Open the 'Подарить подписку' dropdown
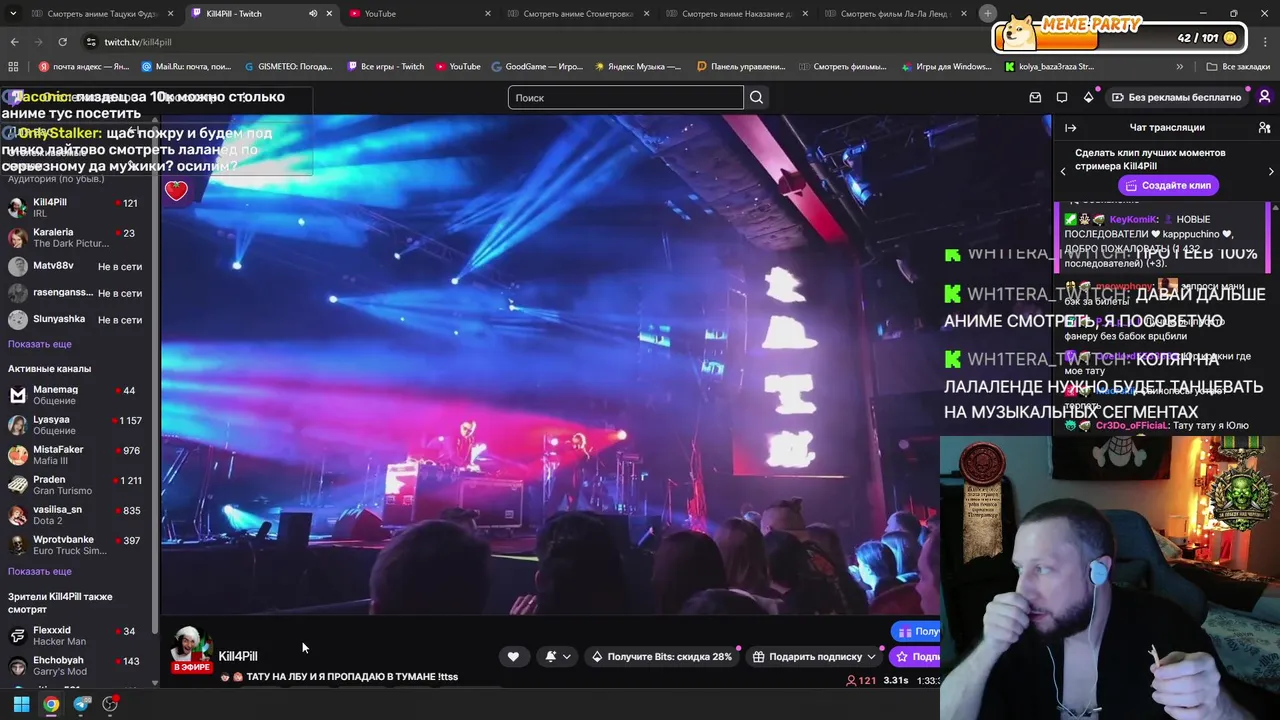This screenshot has width=1280, height=720. (x=816, y=656)
